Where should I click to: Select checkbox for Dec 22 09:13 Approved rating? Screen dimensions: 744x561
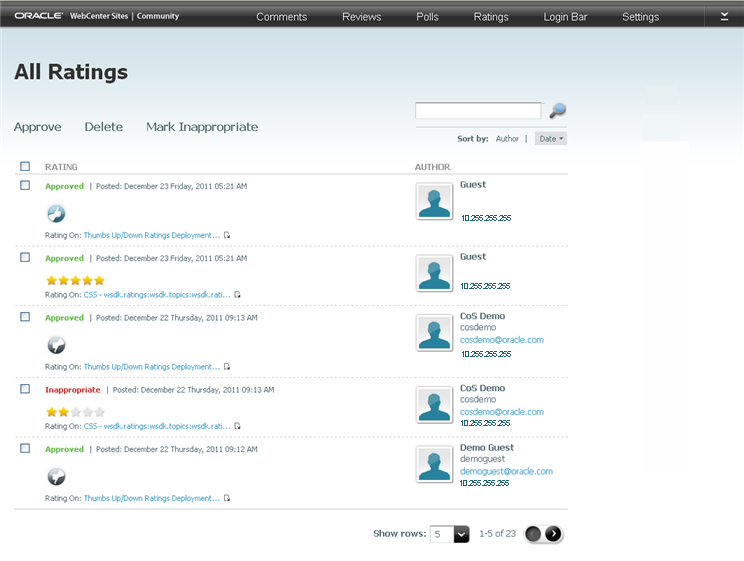point(25,317)
